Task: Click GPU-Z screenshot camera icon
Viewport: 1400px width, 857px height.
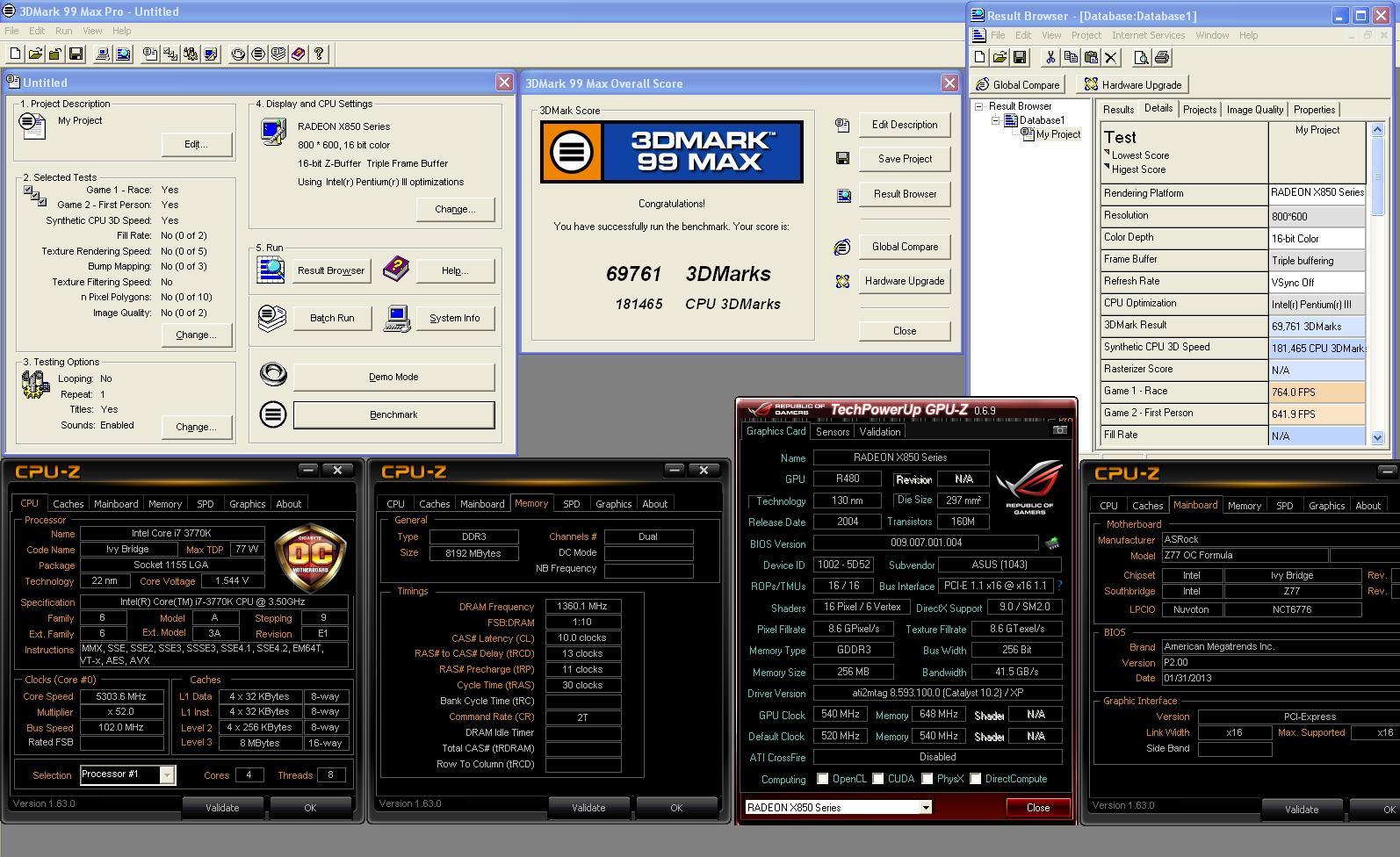Action: pos(1060,430)
